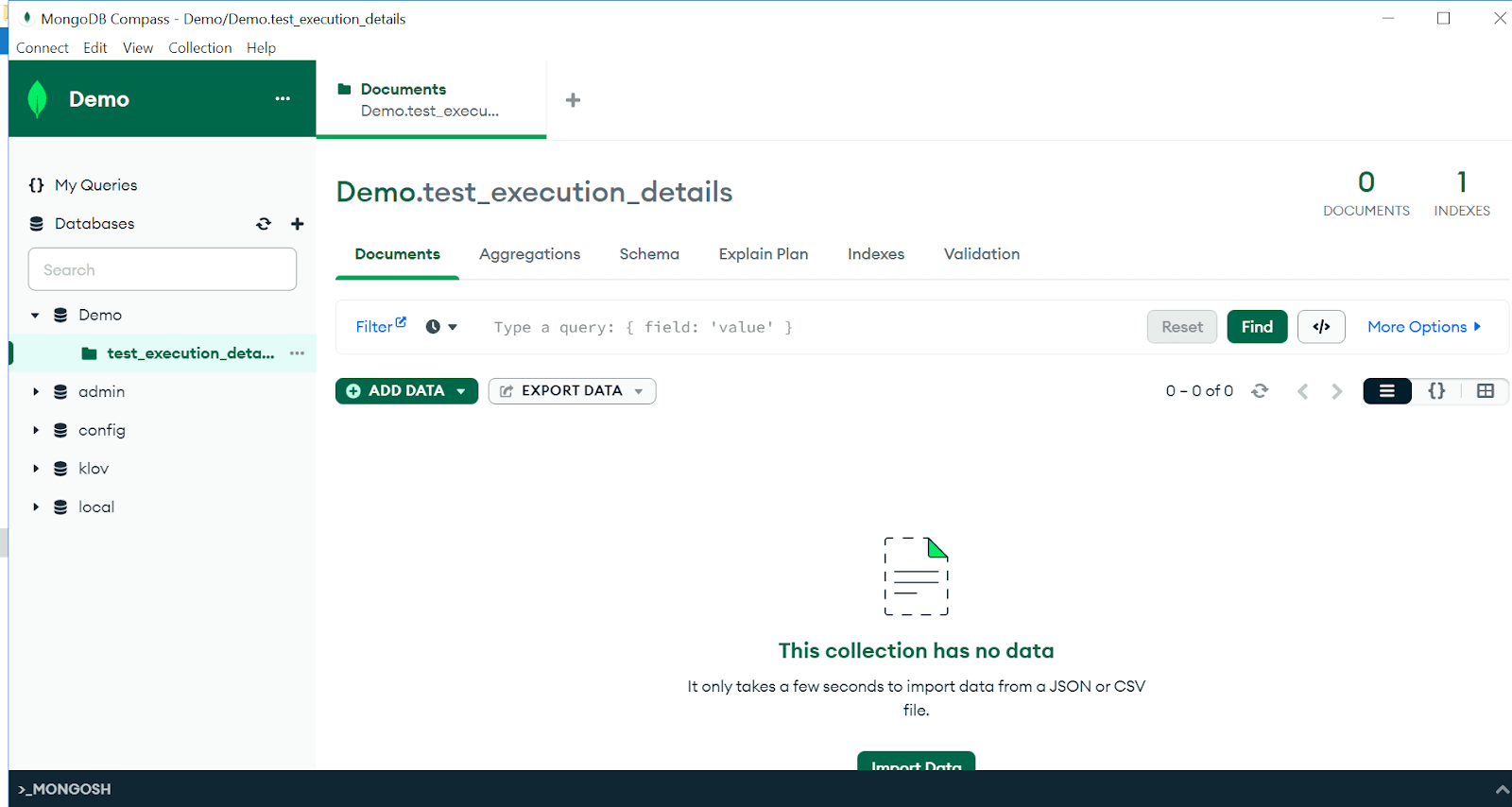This screenshot has width=1512, height=807.
Task: Open the Collection menu
Action: 200,48
